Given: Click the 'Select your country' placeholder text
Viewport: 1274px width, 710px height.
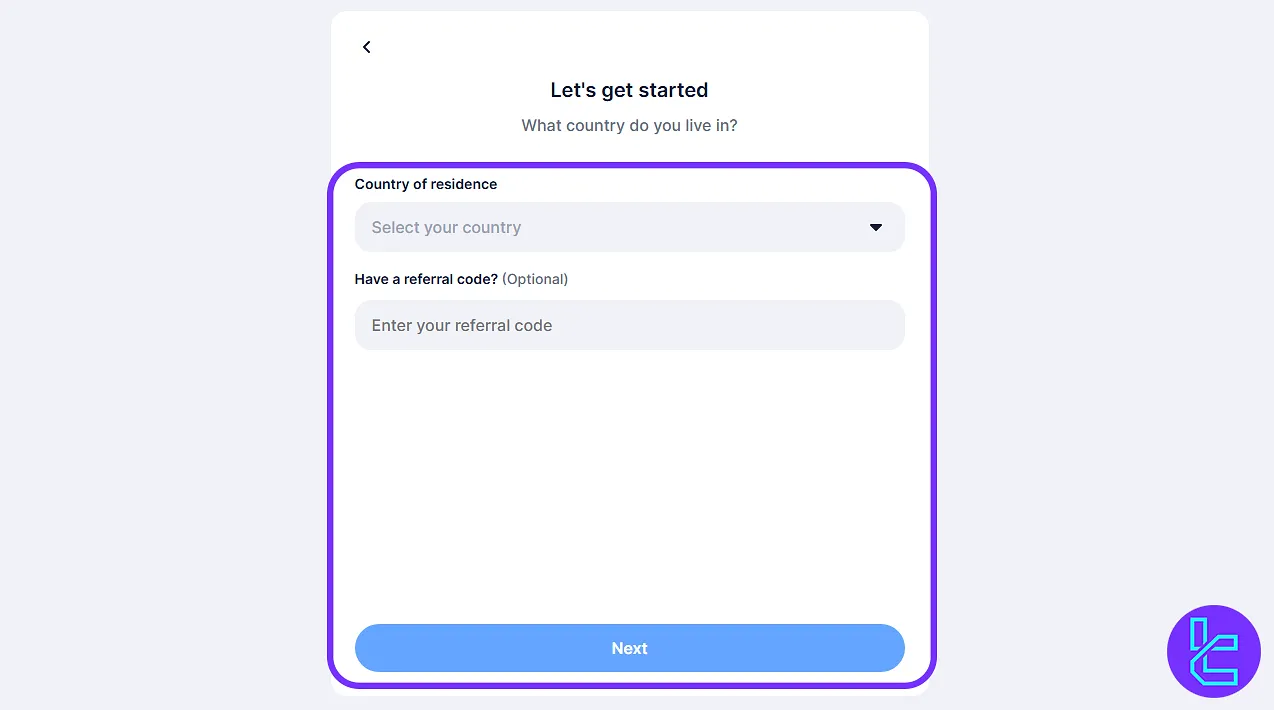Looking at the screenshot, I should pos(446,227).
